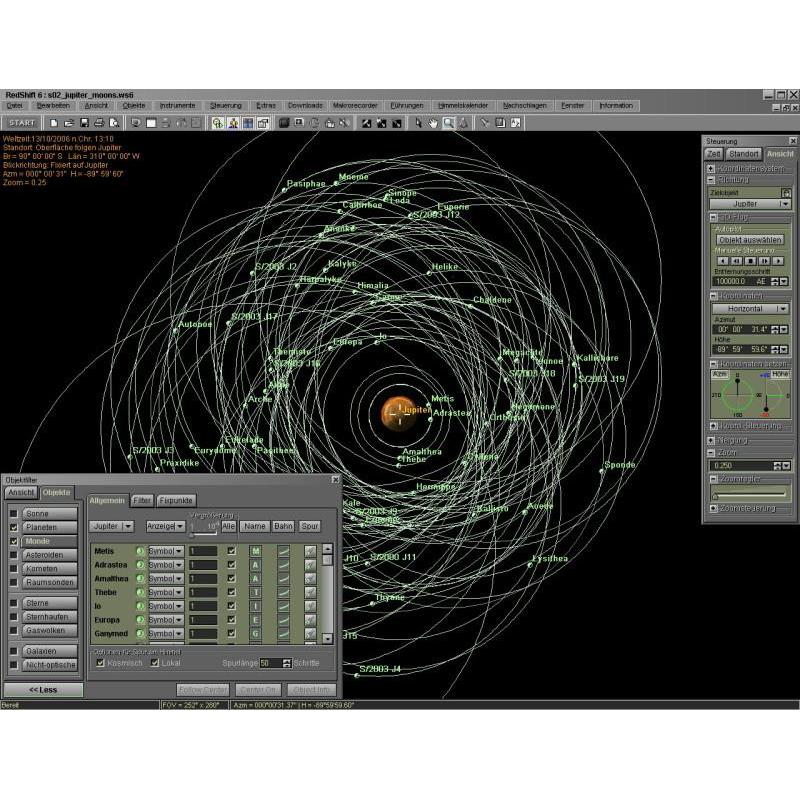The width and height of the screenshot is (800, 800).
Task: Switch to the Fixpunkte tab
Action: coord(176,500)
